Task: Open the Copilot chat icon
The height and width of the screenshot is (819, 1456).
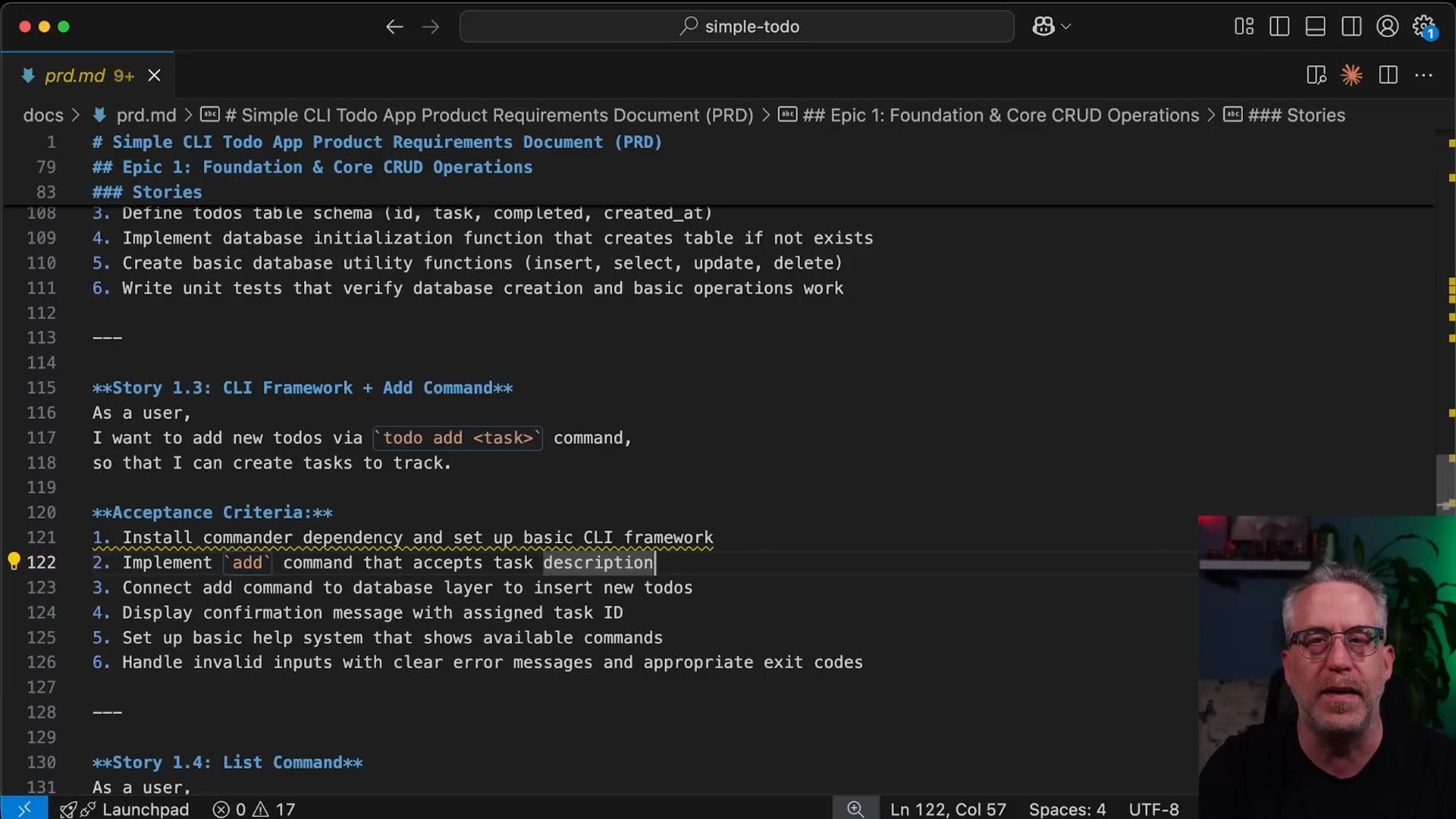Action: (1043, 27)
